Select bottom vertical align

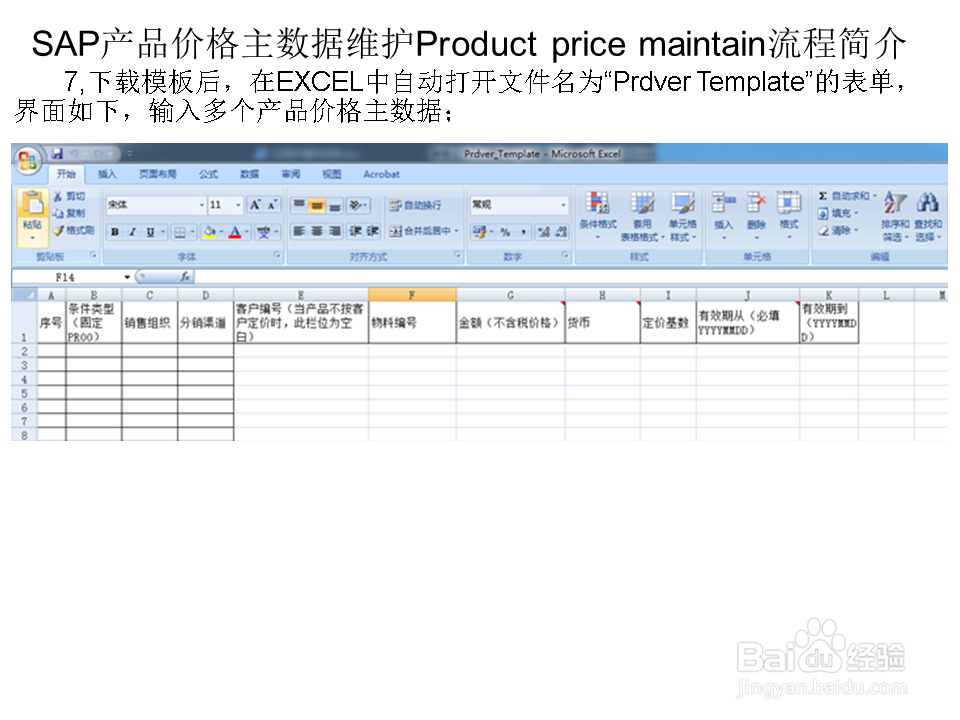pyautogui.click(x=334, y=205)
